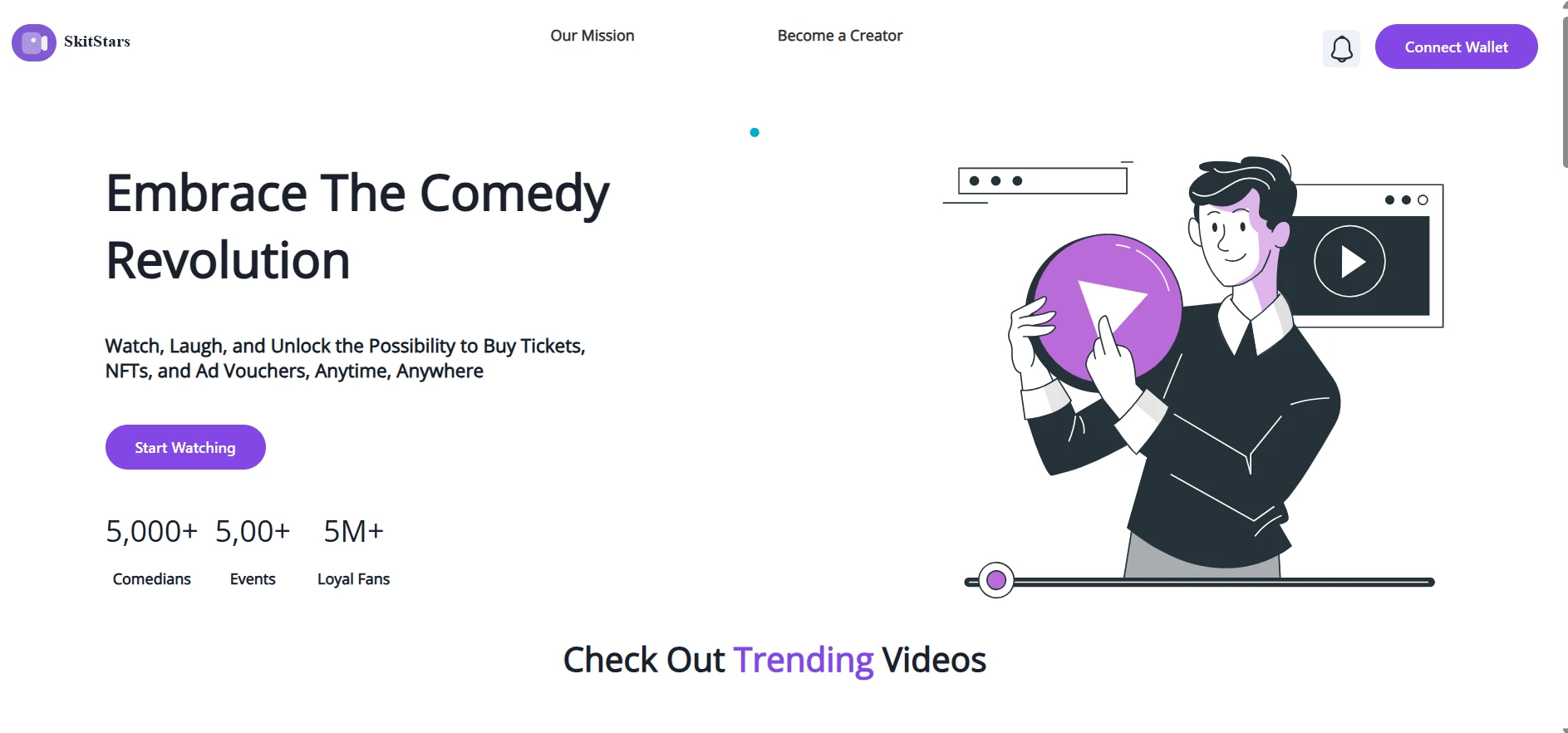Click the illustrated video progress track
The height and width of the screenshot is (733, 1568).
(x=1200, y=582)
